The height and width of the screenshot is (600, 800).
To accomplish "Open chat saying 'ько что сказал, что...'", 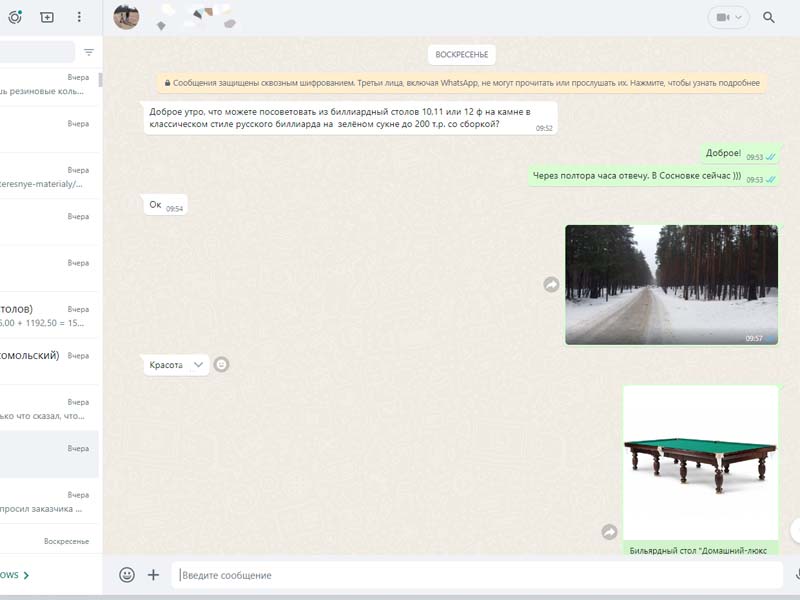I will click(49, 408).
